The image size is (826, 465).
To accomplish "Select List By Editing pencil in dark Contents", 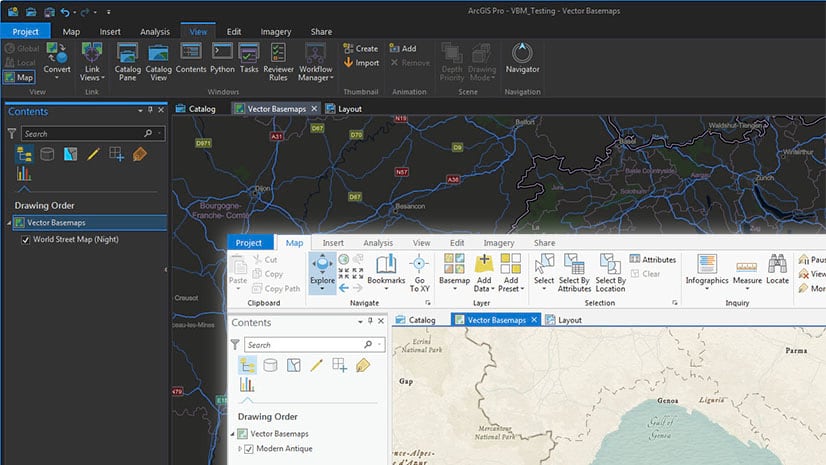I will pyautogui.click(x=93, y=154).
